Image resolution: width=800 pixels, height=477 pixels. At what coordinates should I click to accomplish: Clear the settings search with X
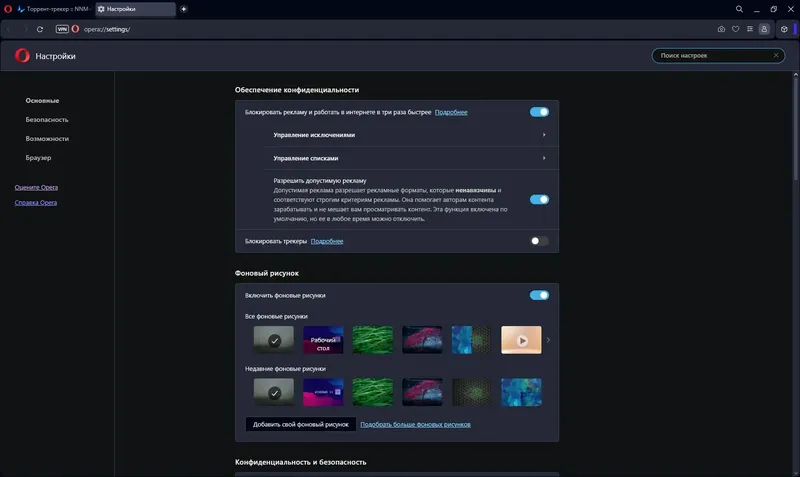(x=776, y=55)
